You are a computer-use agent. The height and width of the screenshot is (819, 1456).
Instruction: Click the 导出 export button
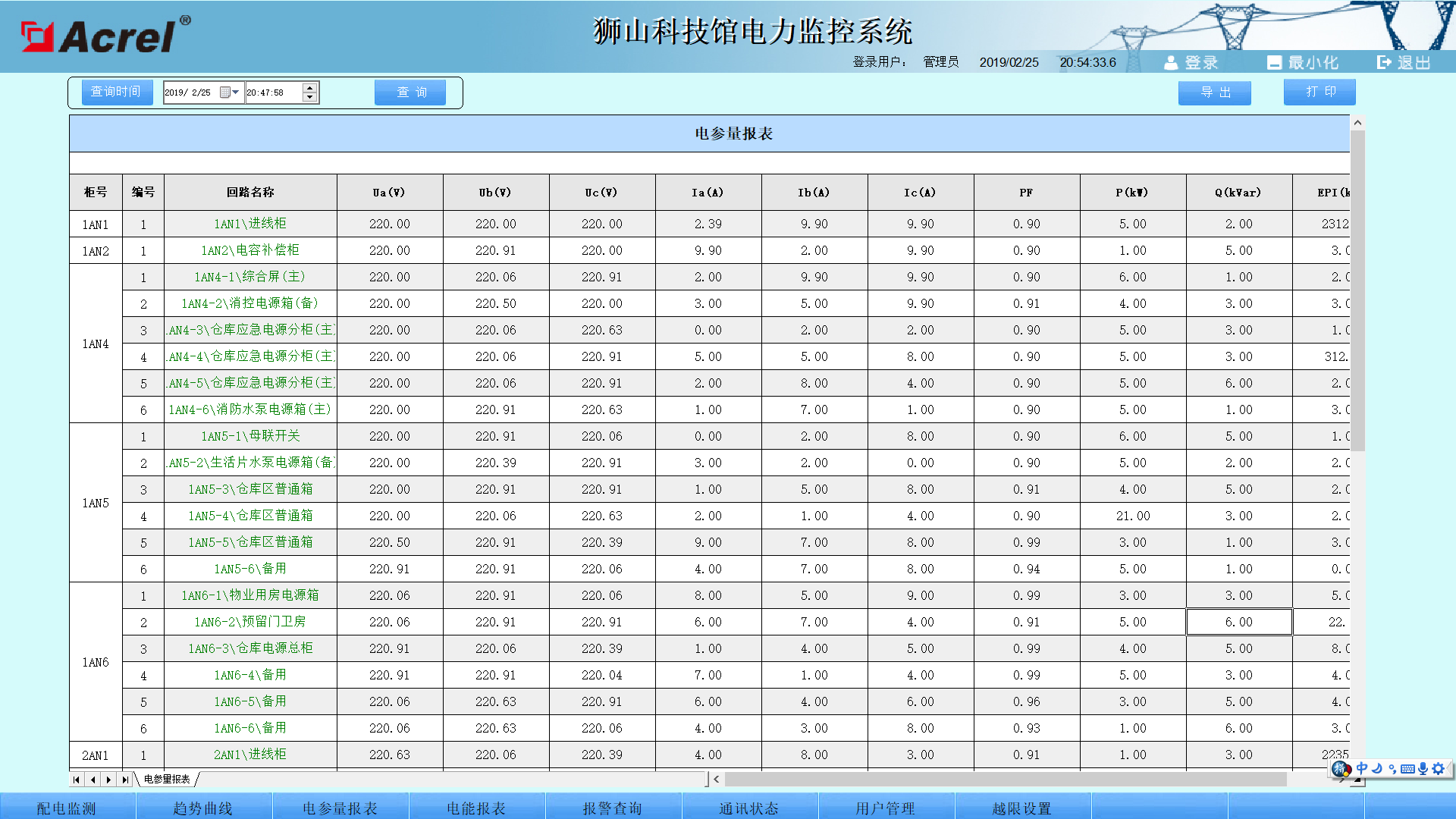[1214, 93]
